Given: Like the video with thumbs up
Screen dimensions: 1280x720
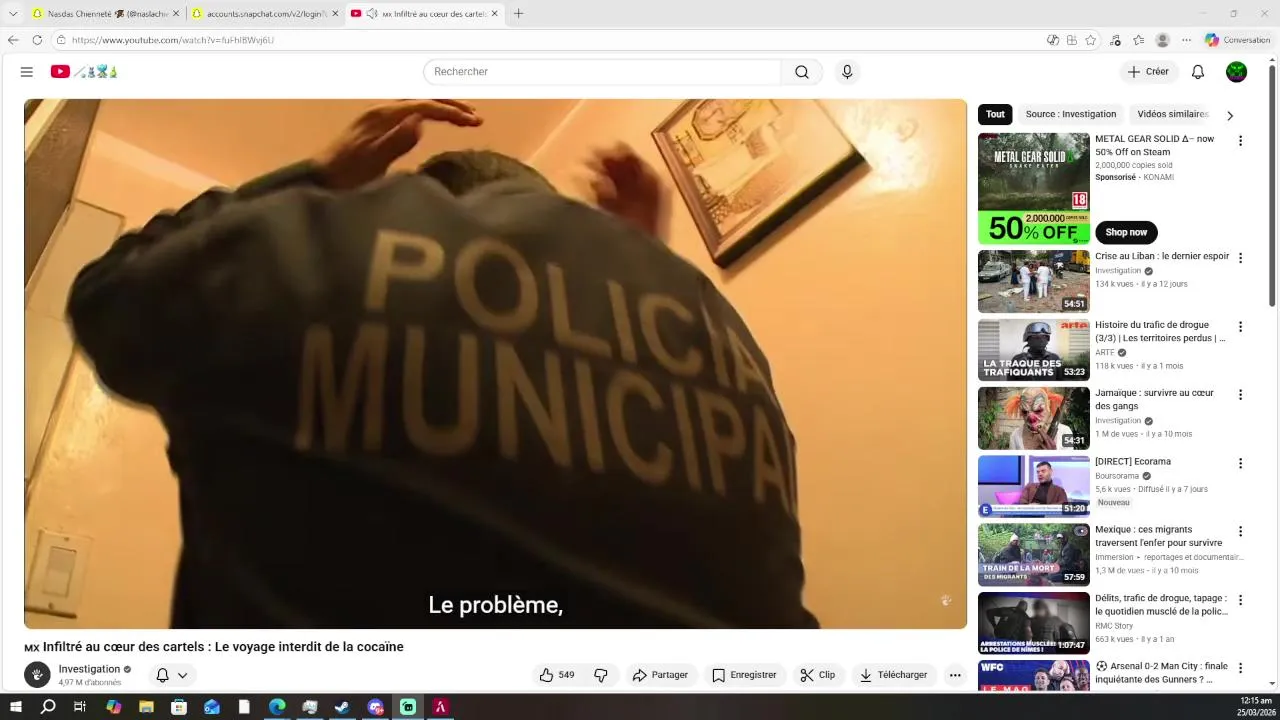Looking at the screenshot, I should click(x=557, y=675).
